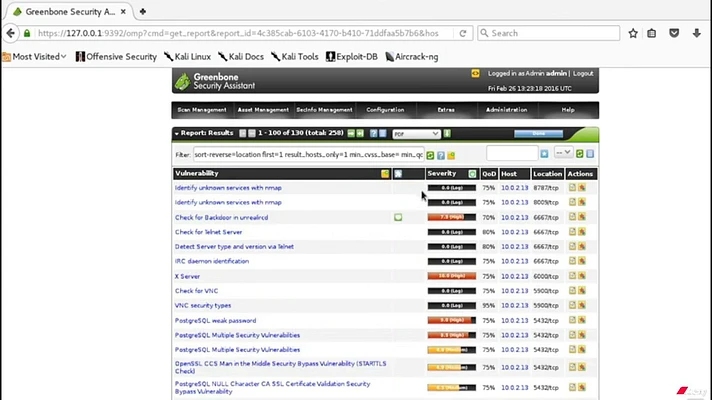The width and height of the screenshot is (712, 400).
Task: Open Check for Backdoor in unrealircd
Action: pos(221,217)
